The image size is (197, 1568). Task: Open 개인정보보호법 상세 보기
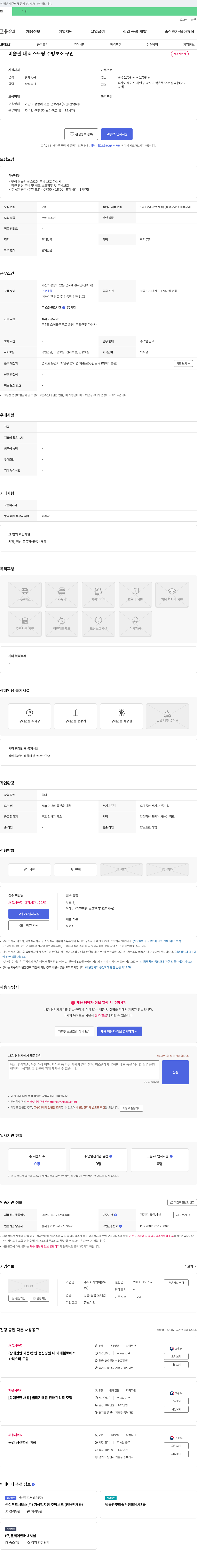[74, 1032]
